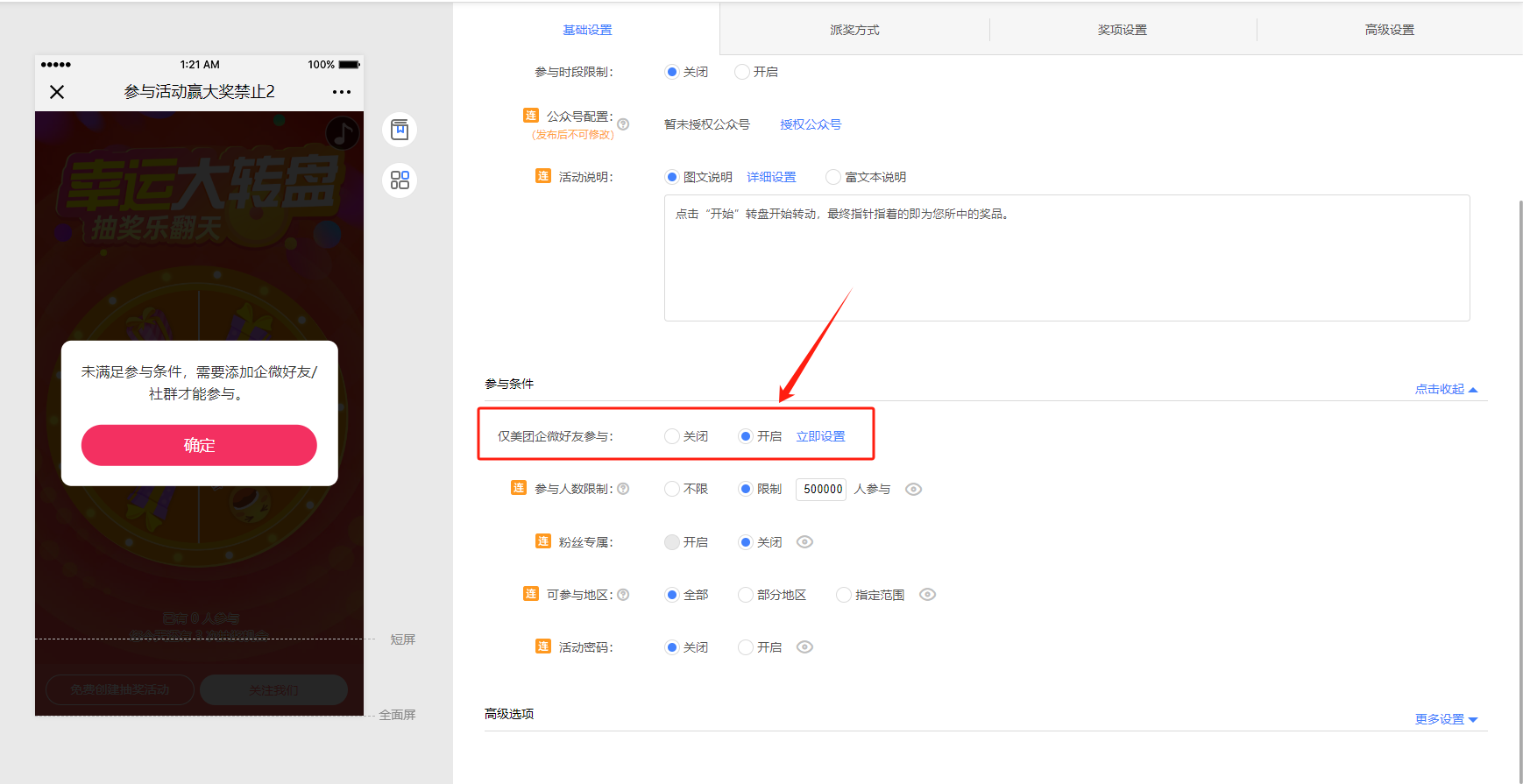Open the template page icon beside preview

tap(400, 130)
